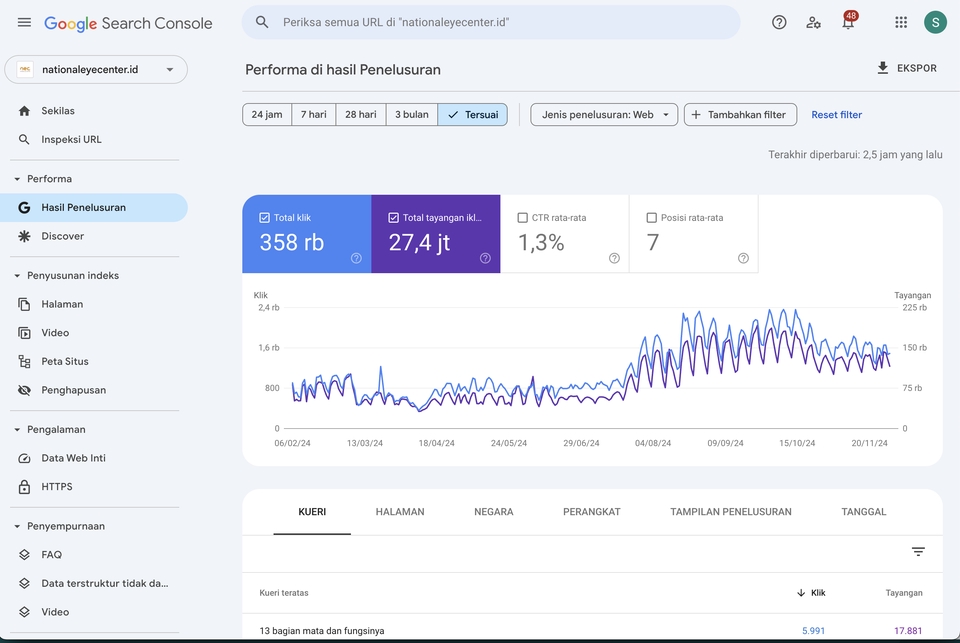
Task: Select the 28 hari date range
Action: pyautogui.click(x=360, y=115)
